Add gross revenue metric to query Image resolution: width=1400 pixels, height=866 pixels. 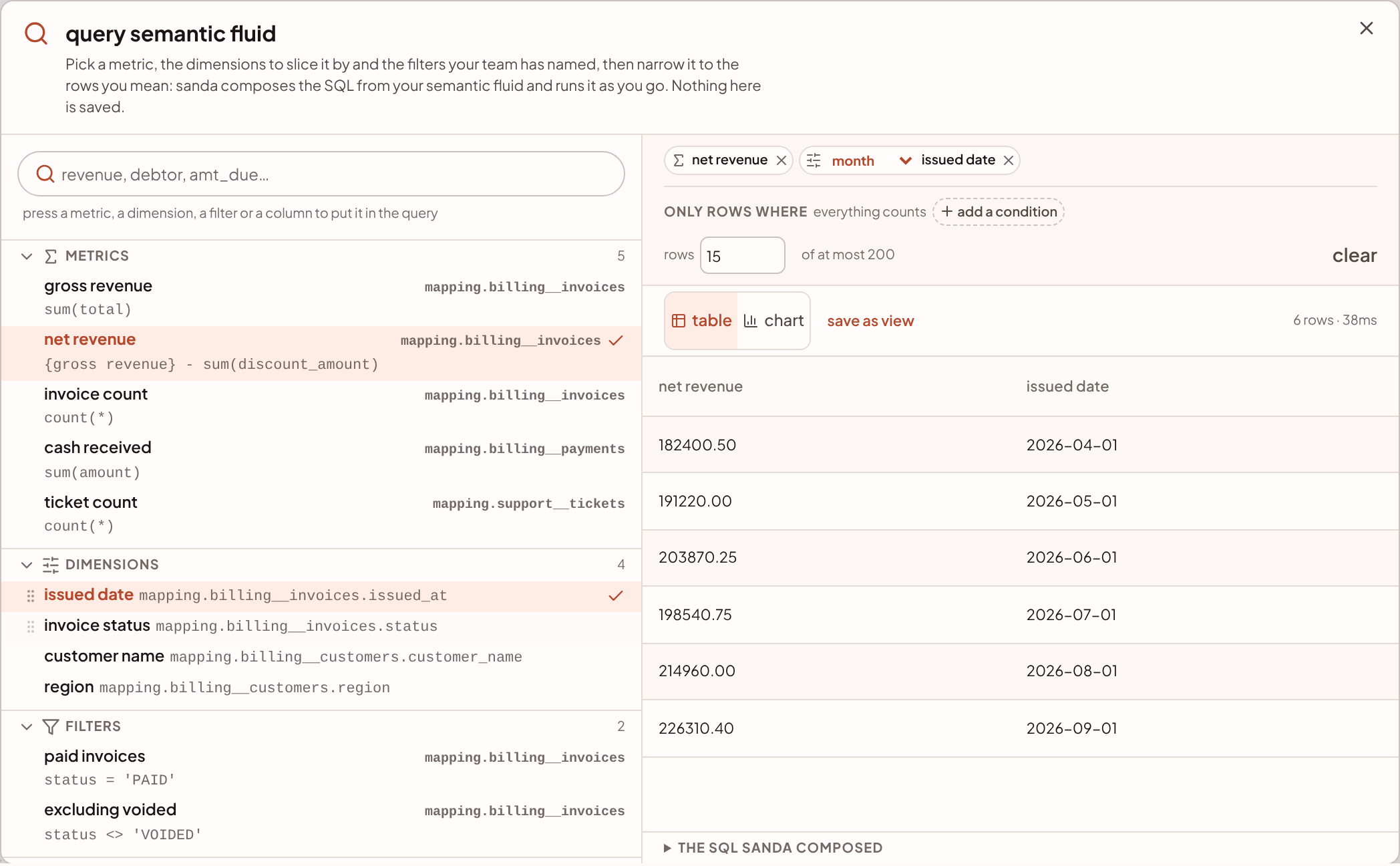[x=321, y=298]
